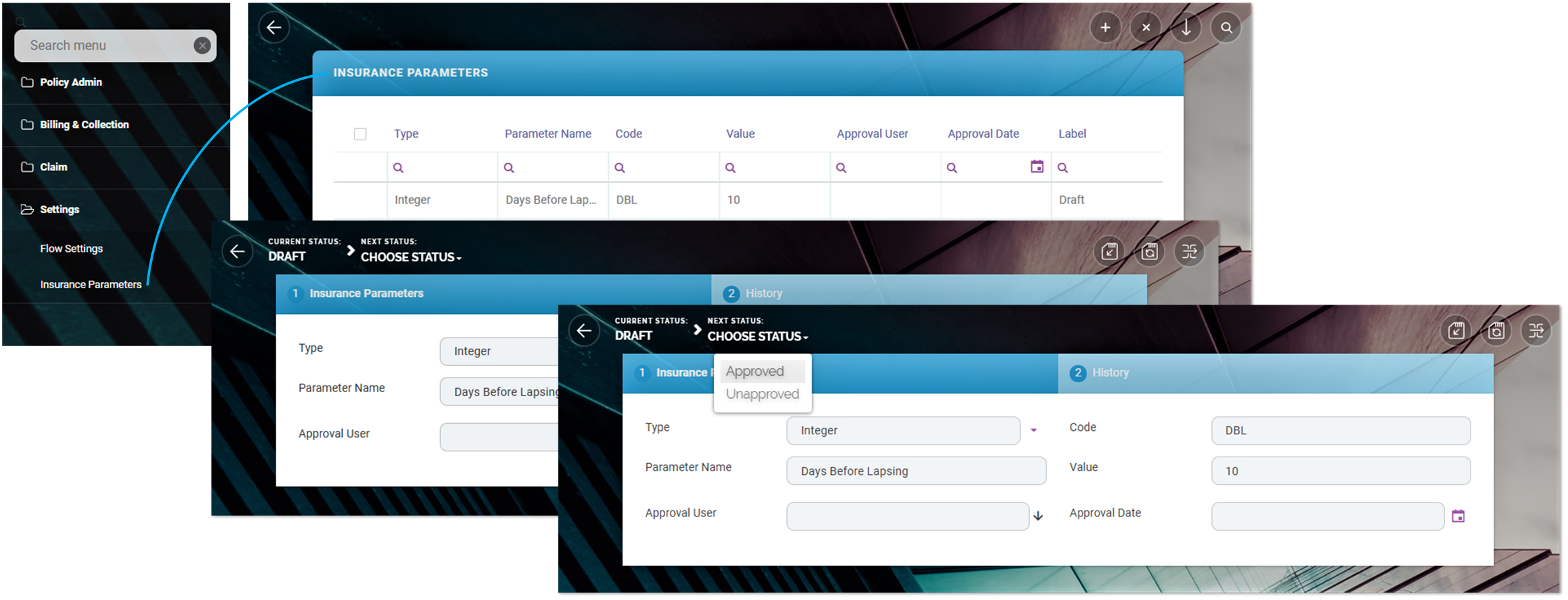Click the save icon in the middle form panel
This screenshot has height=600, width=1568.
(1150, 251)
